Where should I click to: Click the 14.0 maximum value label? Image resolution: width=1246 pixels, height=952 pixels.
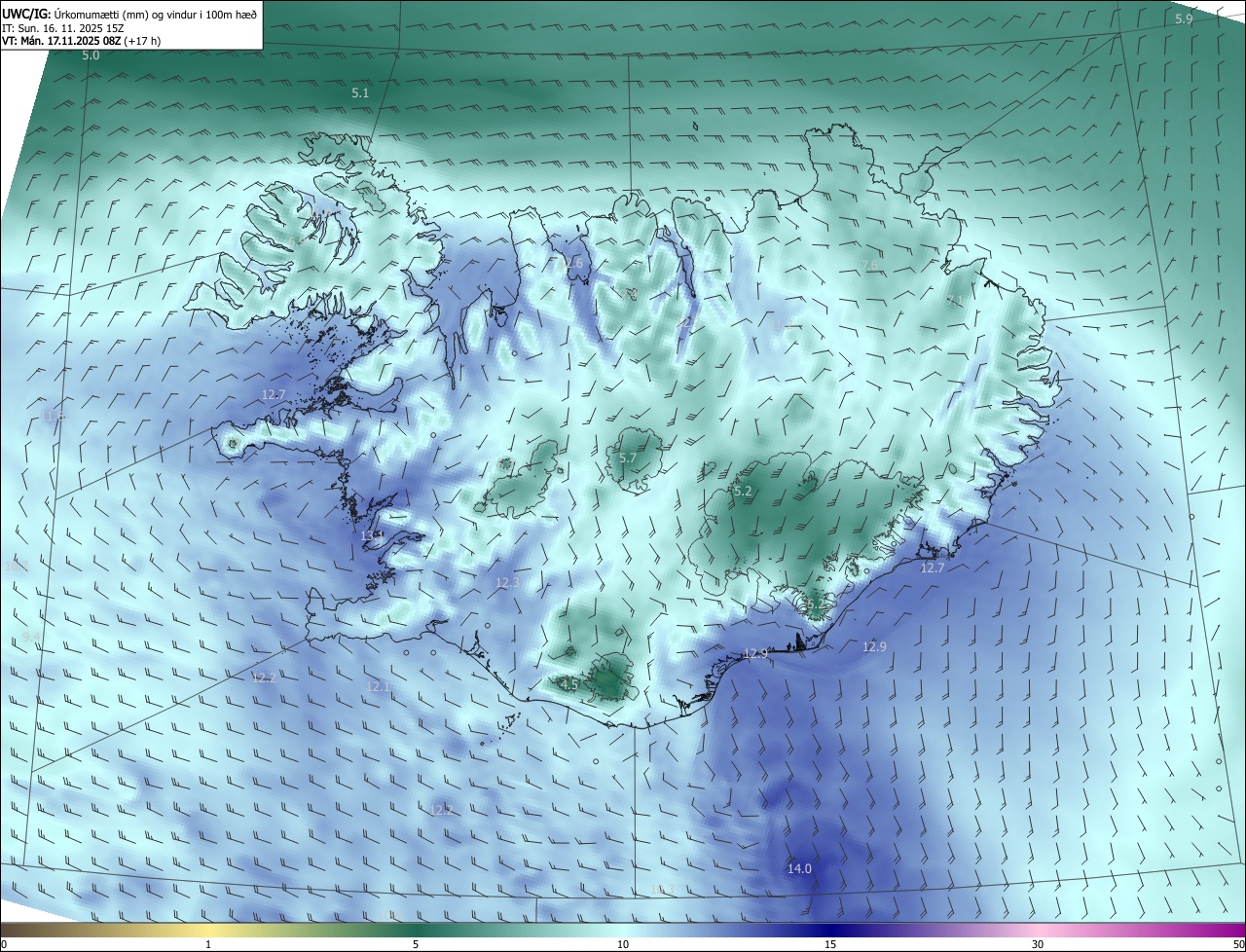click(x=799, y=868)
